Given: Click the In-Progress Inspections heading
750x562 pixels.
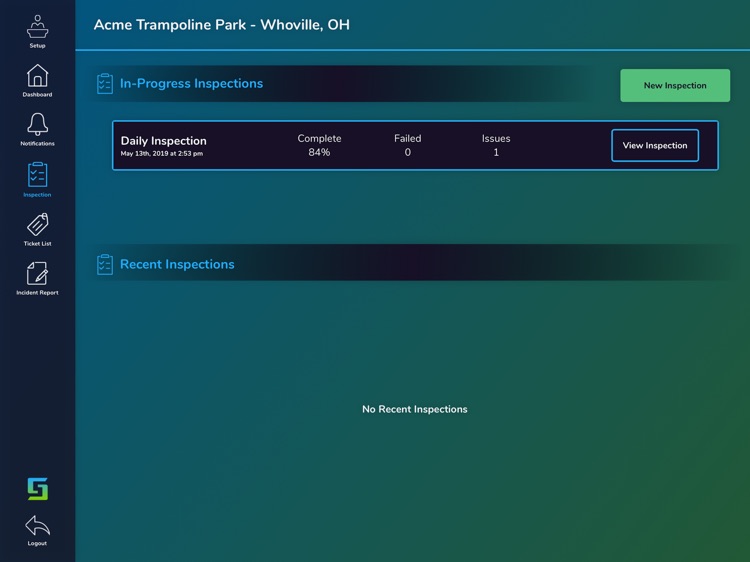Looking at the screenshot, I should pos(191,83).
